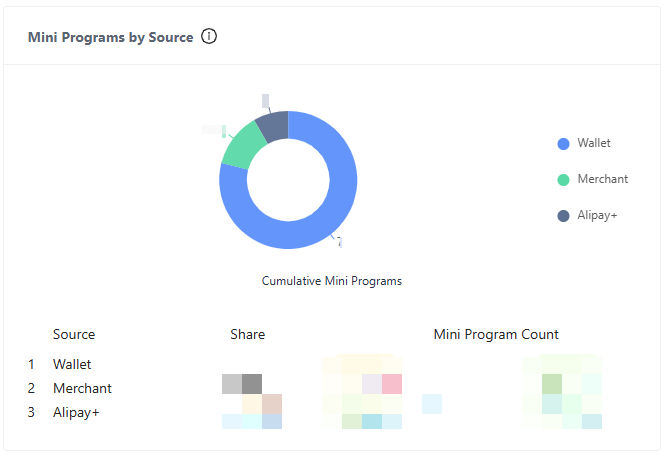The height and width of the screenshot is (460, 669).
Task: Click the blue Wallet legend dot
Action: tap(563, 144)
